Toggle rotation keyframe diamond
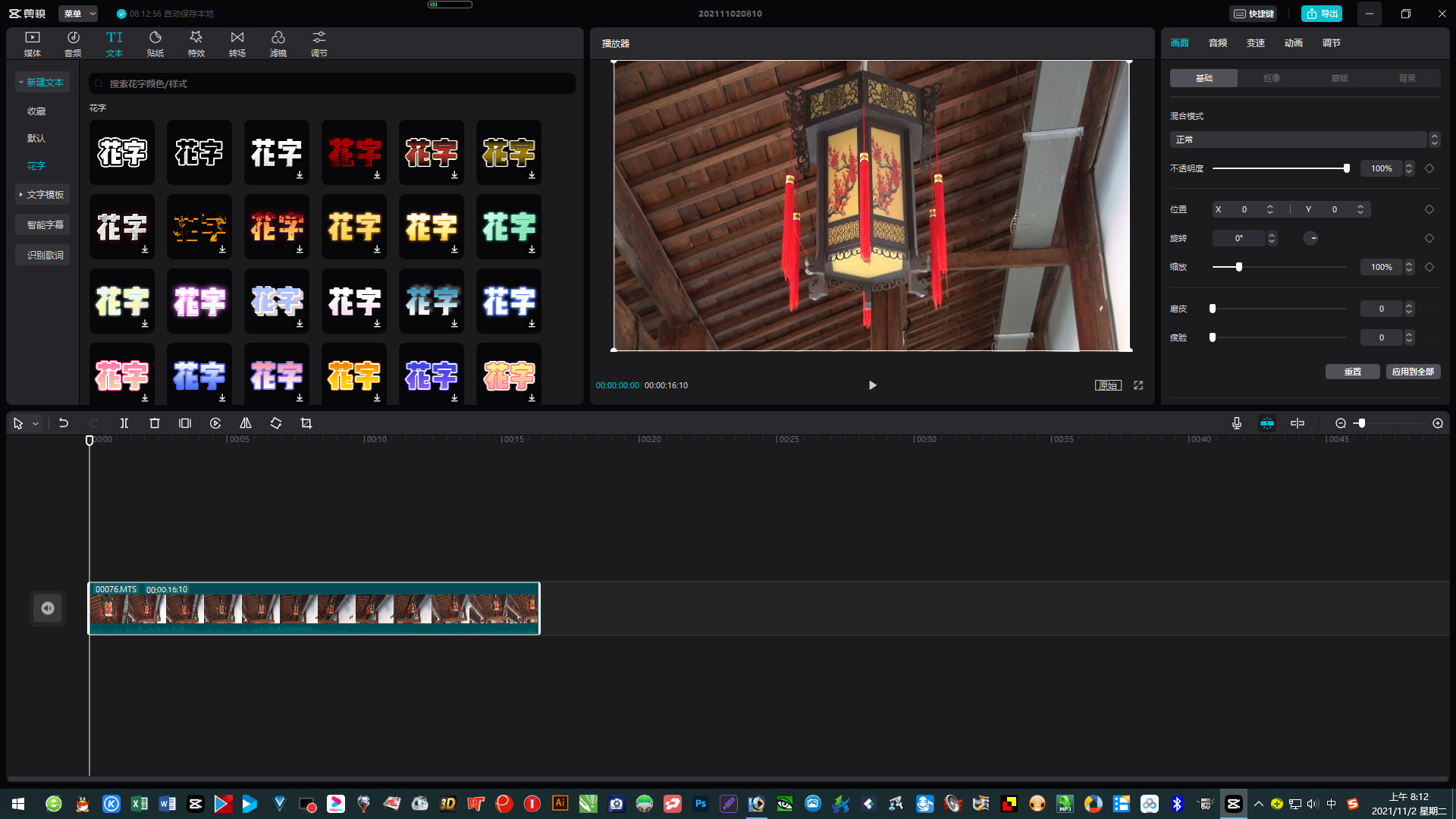This screenshot has width=1456, height=819. [x=1429, y=238]
